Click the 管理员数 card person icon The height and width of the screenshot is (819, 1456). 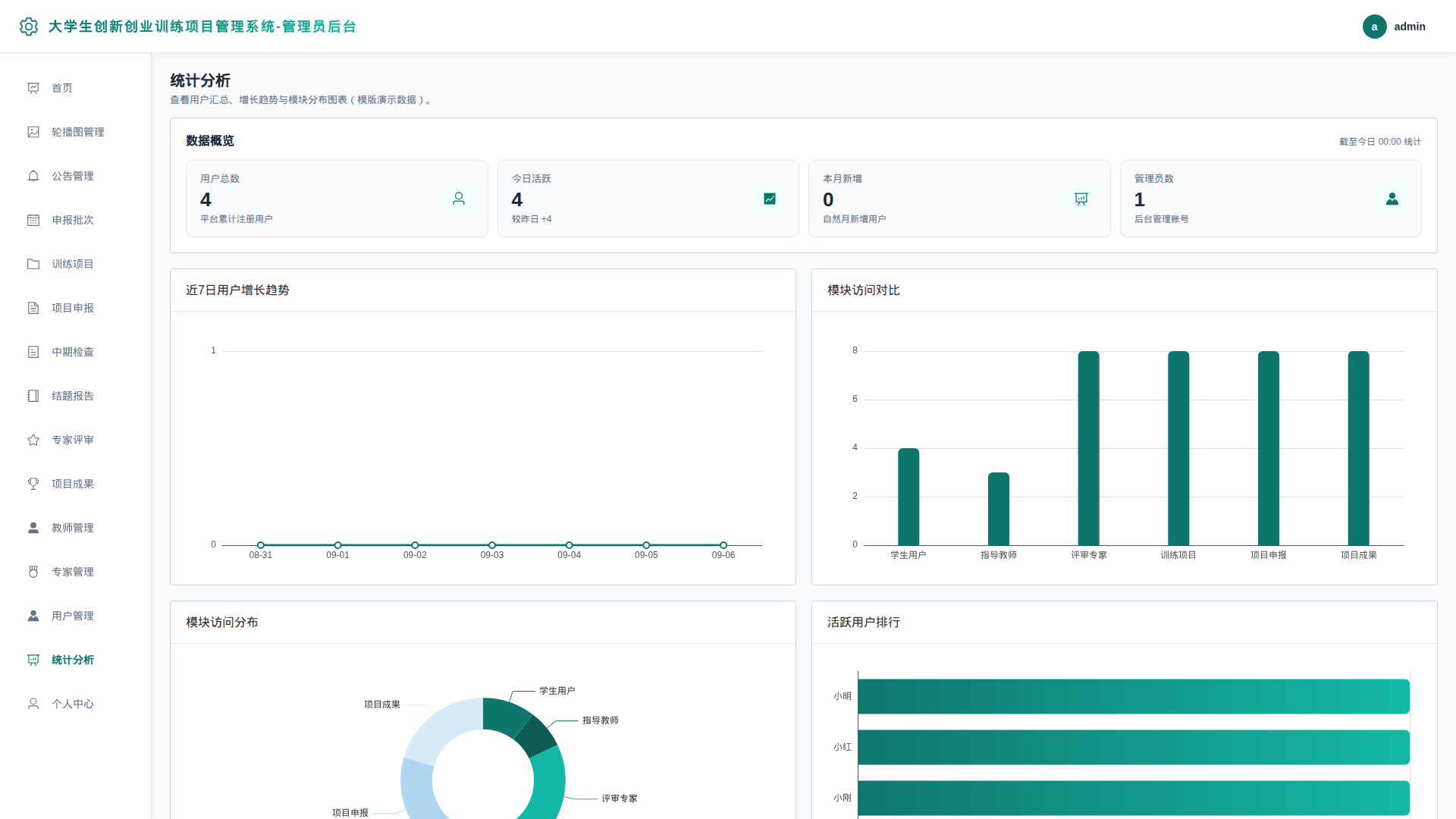tap(1392, 199)
